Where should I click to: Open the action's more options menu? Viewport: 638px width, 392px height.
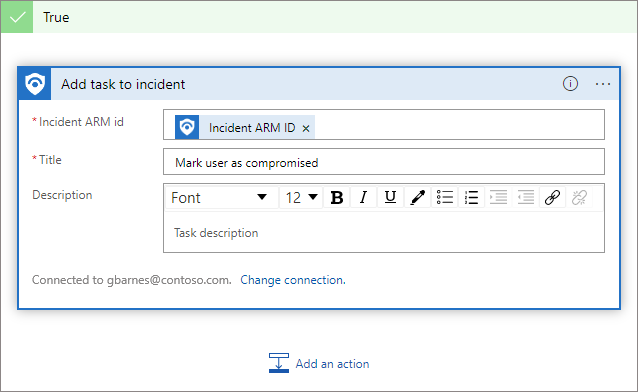(x=603, y=84)
